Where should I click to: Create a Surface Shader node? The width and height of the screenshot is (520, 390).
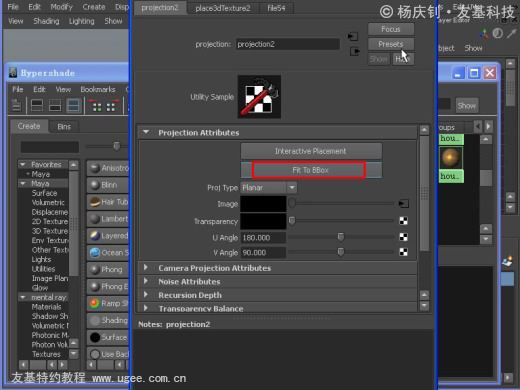108,338
